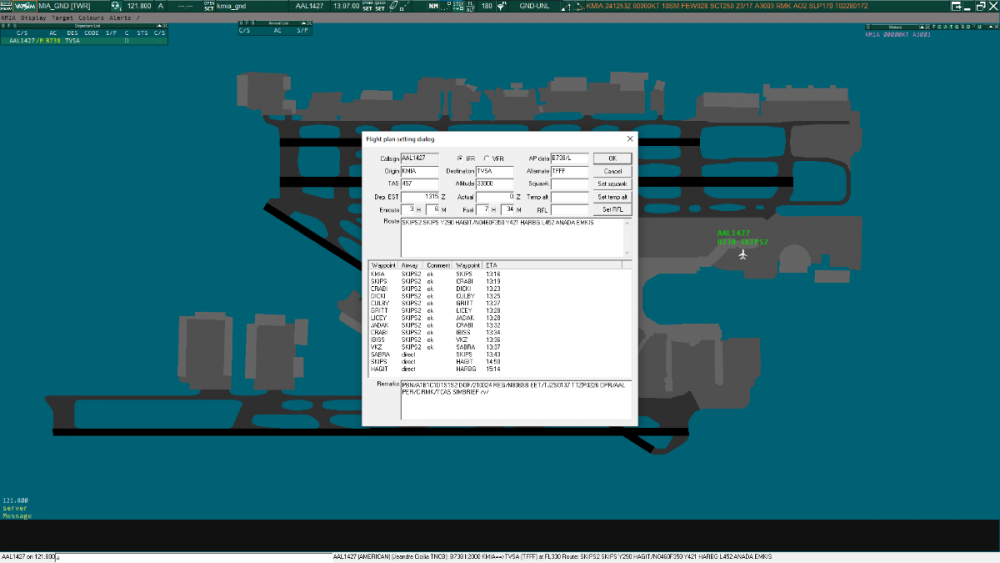Viewport: 1000px width, 563px height.
Task: Click the KMIA METAR text in toolbar
Action: point(727,6)
